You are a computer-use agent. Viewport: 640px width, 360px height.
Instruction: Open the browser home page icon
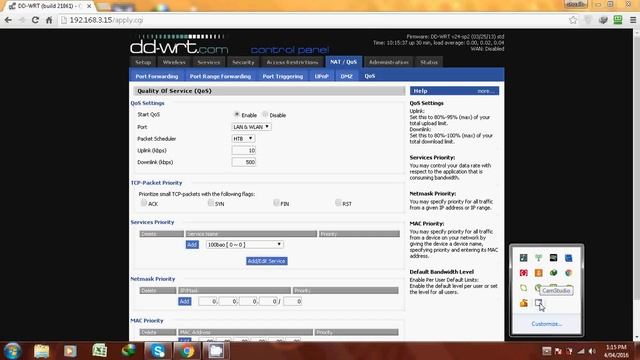click(49, 20)
